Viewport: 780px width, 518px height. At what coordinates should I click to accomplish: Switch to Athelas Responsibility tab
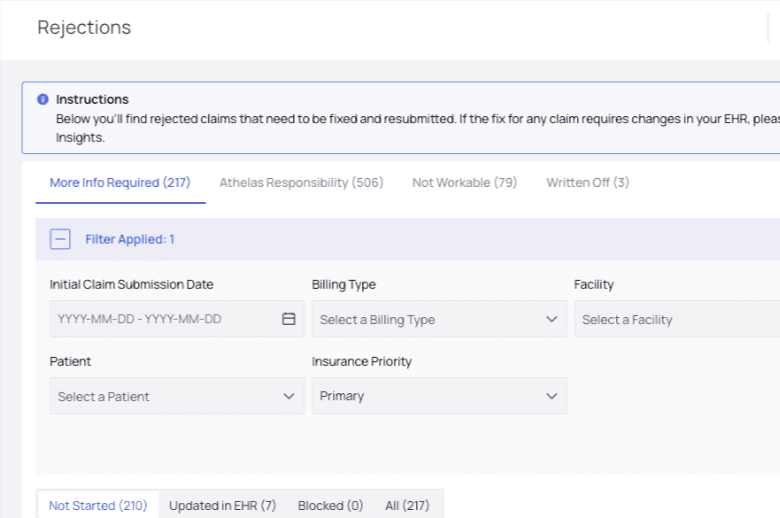(301, 183)
